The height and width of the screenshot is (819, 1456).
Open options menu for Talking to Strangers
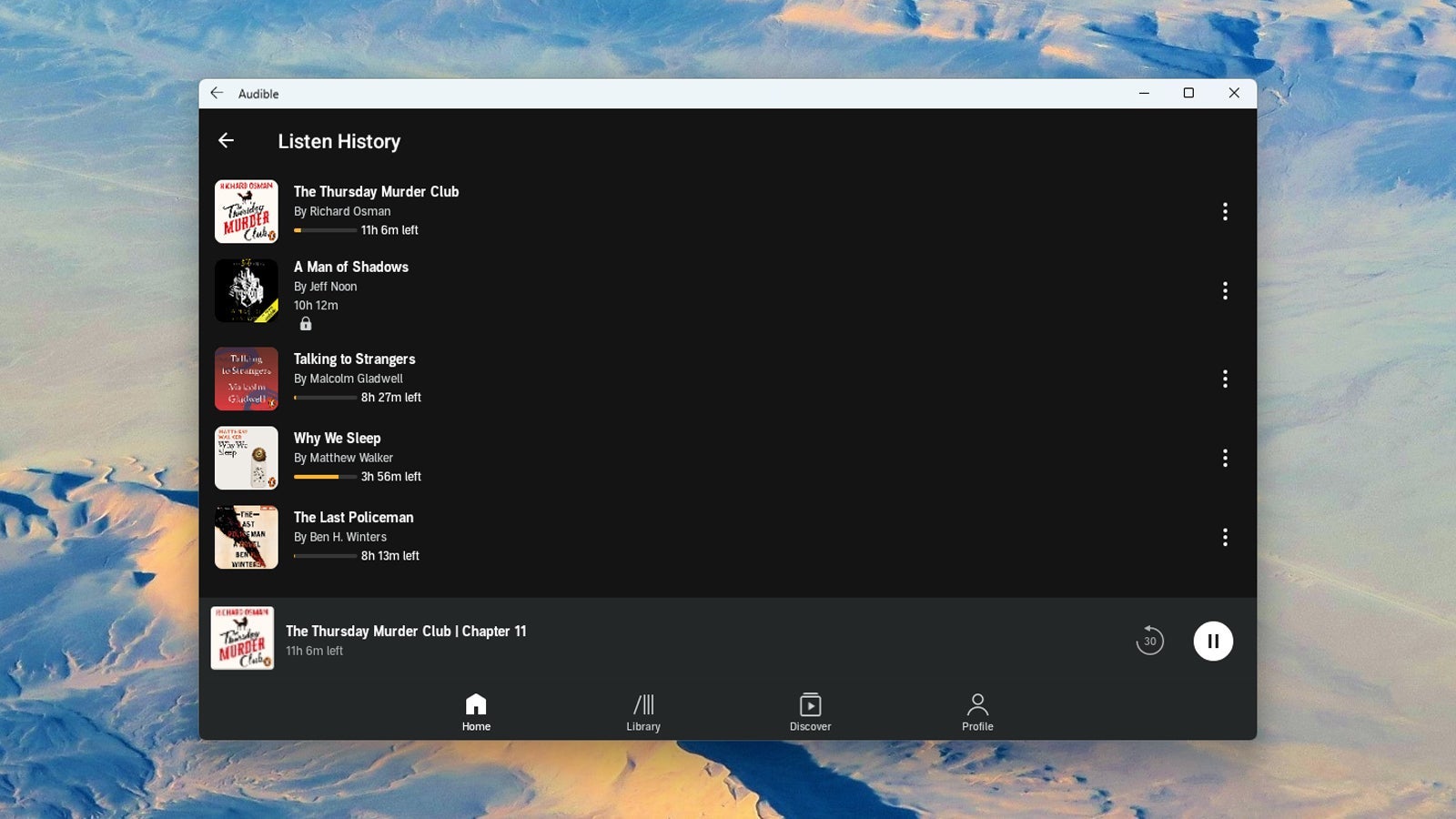click(x=1226, y=379)
